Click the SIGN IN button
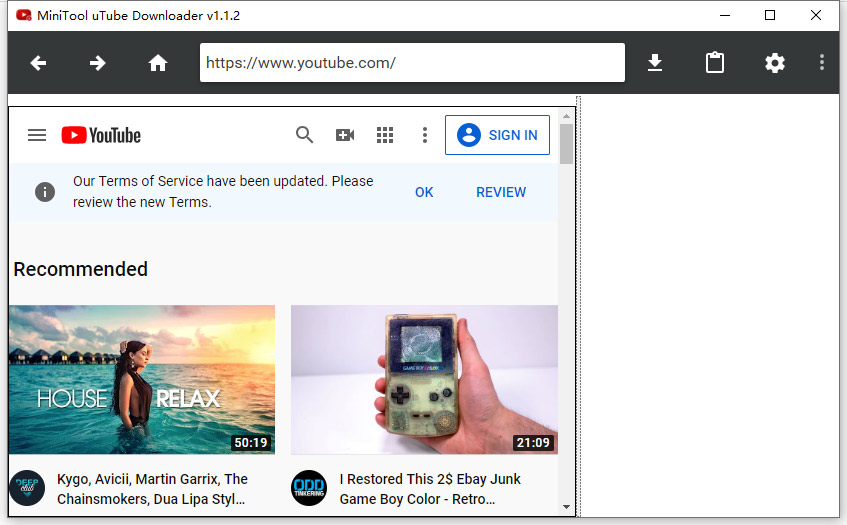This screenshot has width=847, height=525. coord(498,135)
